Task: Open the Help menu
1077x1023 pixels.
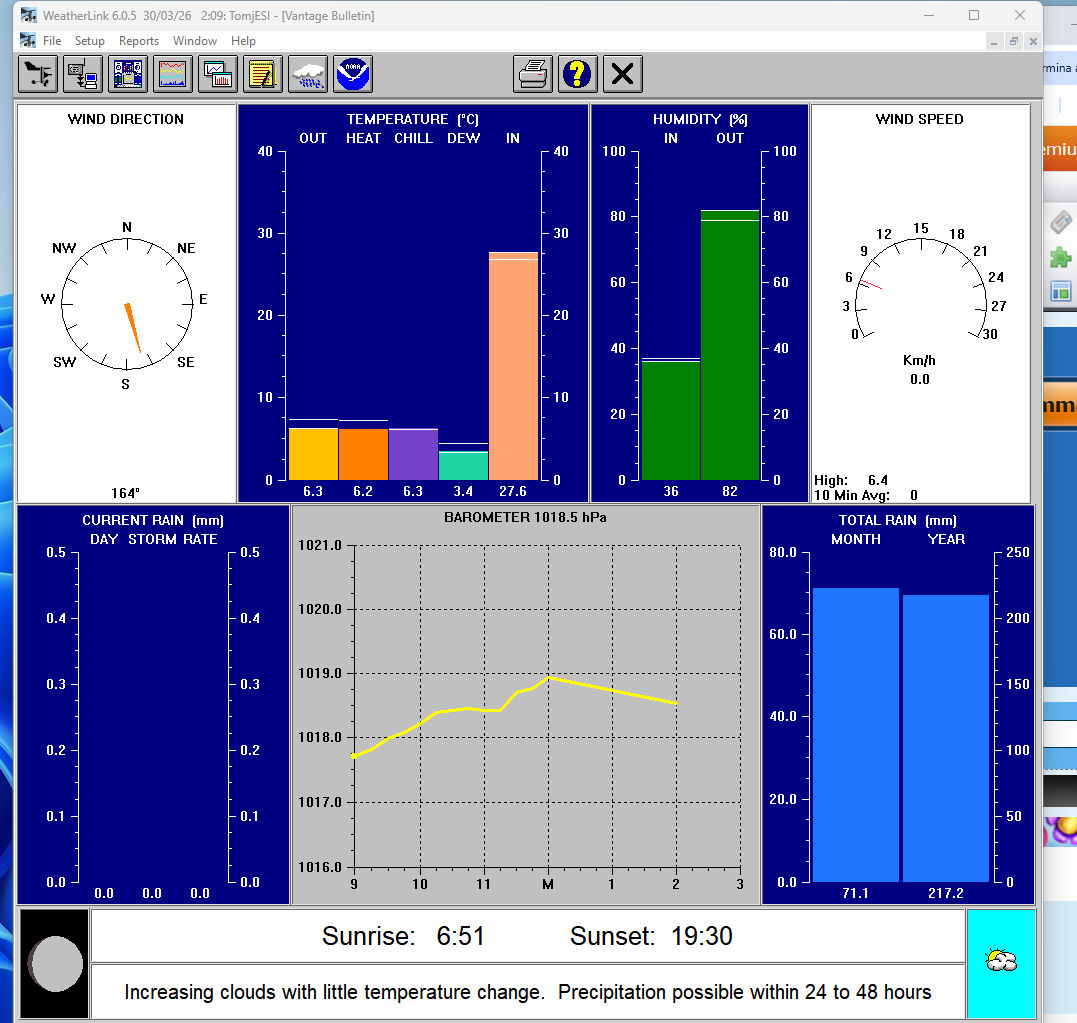Action: point(243,41)
